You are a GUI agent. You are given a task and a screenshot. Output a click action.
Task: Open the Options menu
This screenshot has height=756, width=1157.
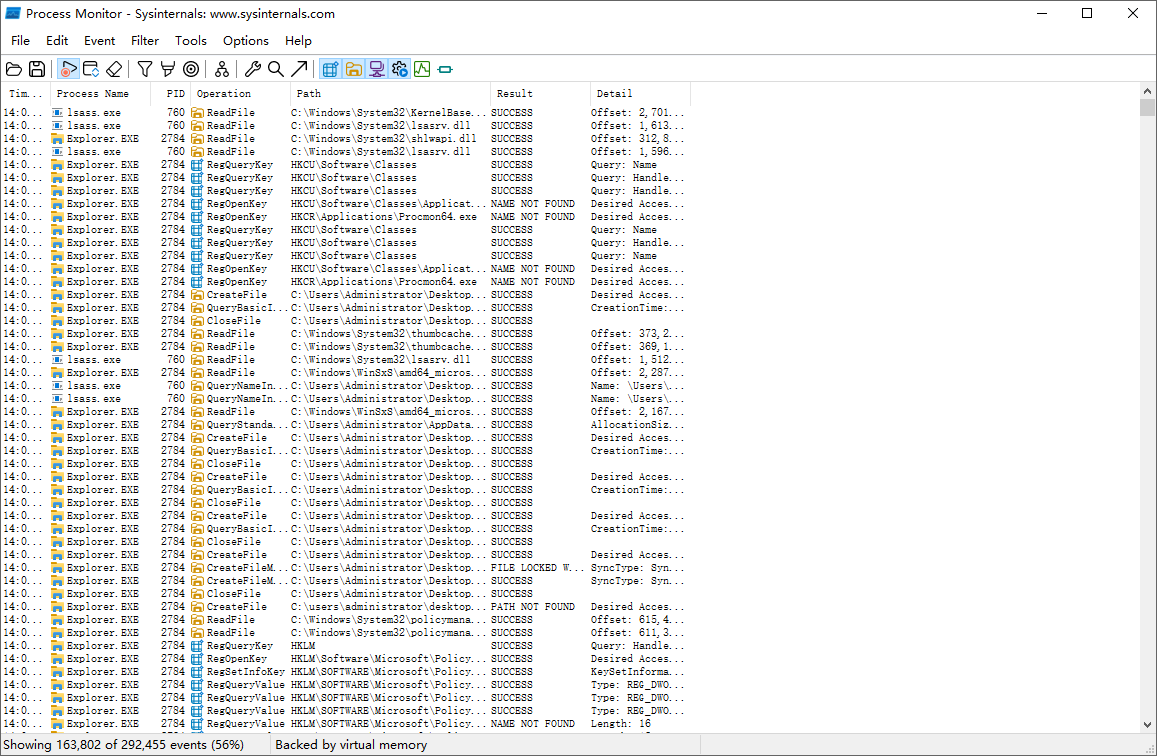246,41
